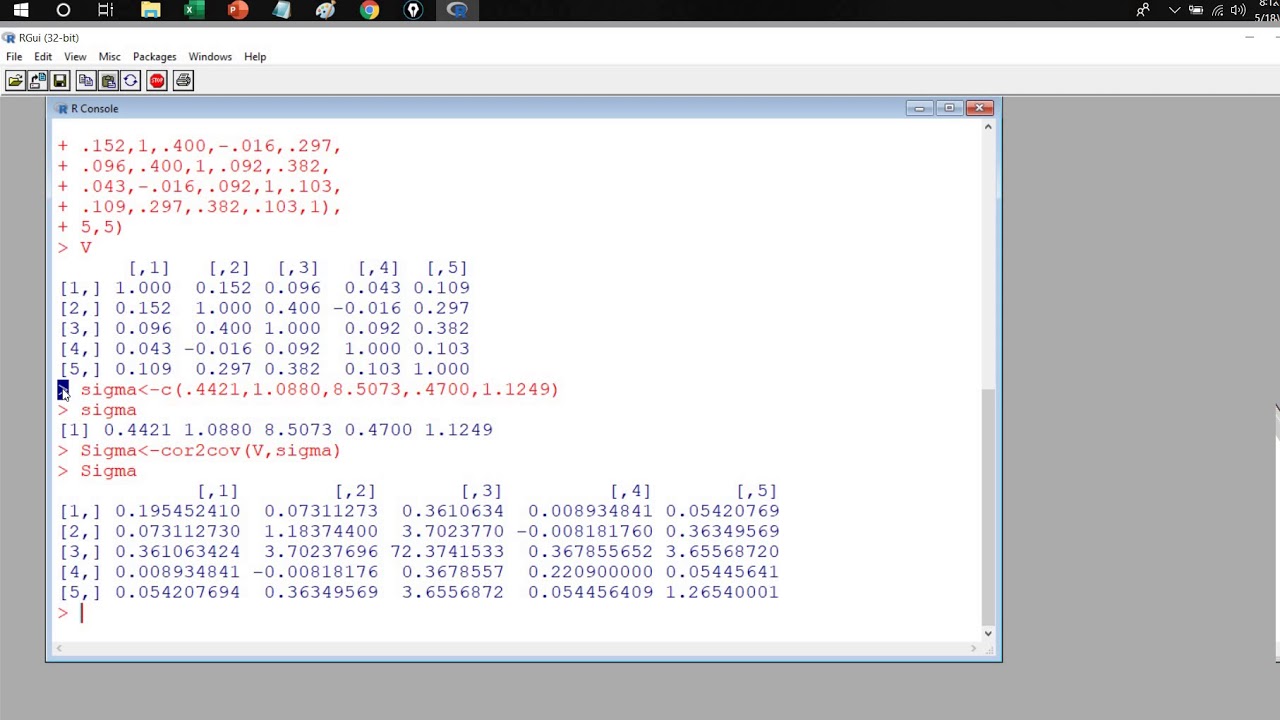
Task: Click the R logo in the R Console title bar
Action: coord(62,108)
